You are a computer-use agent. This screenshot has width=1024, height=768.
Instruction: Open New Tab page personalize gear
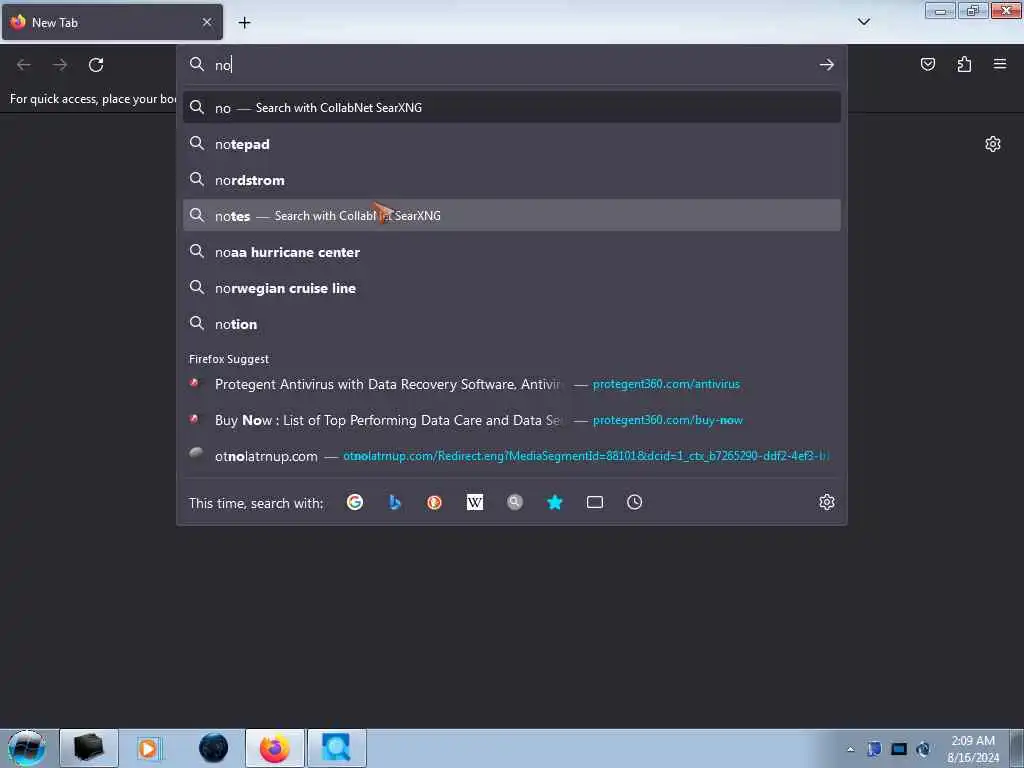point(993,144)
